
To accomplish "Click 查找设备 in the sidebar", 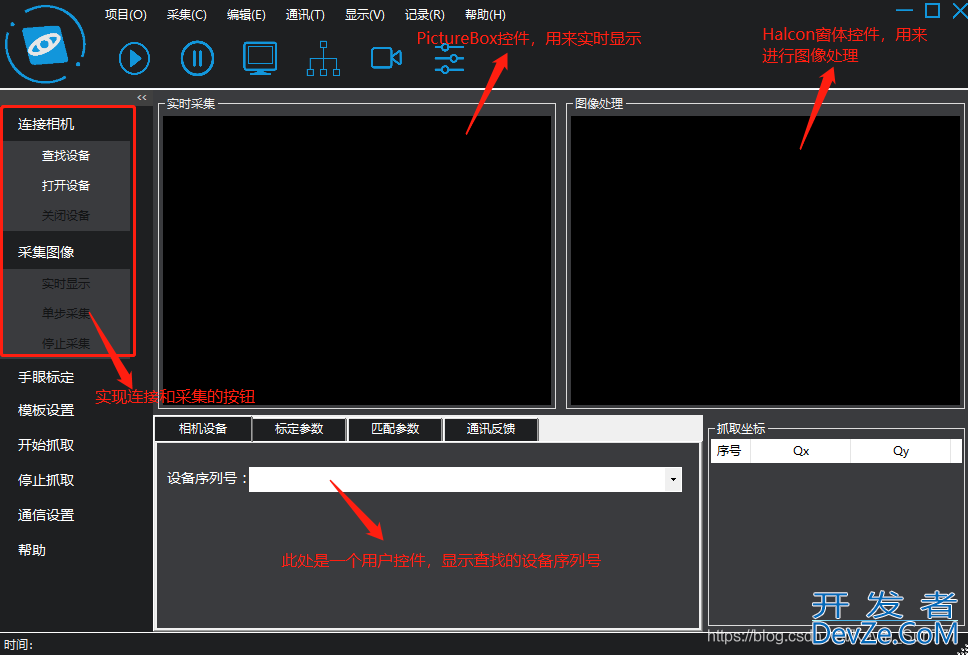I will pyautogui.click(x=66, y=156).
